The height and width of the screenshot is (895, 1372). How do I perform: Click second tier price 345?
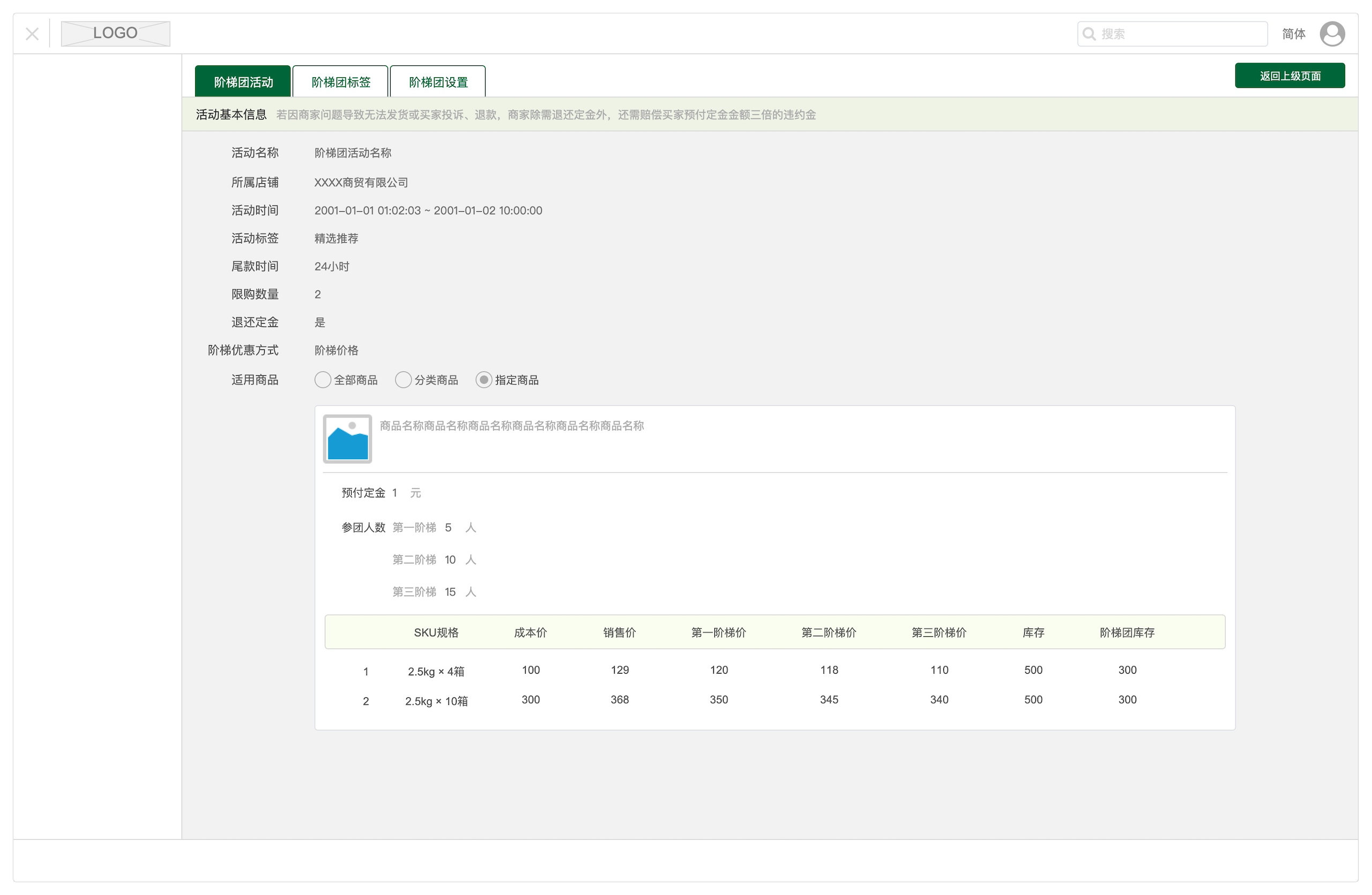click(x=829, y=699)
